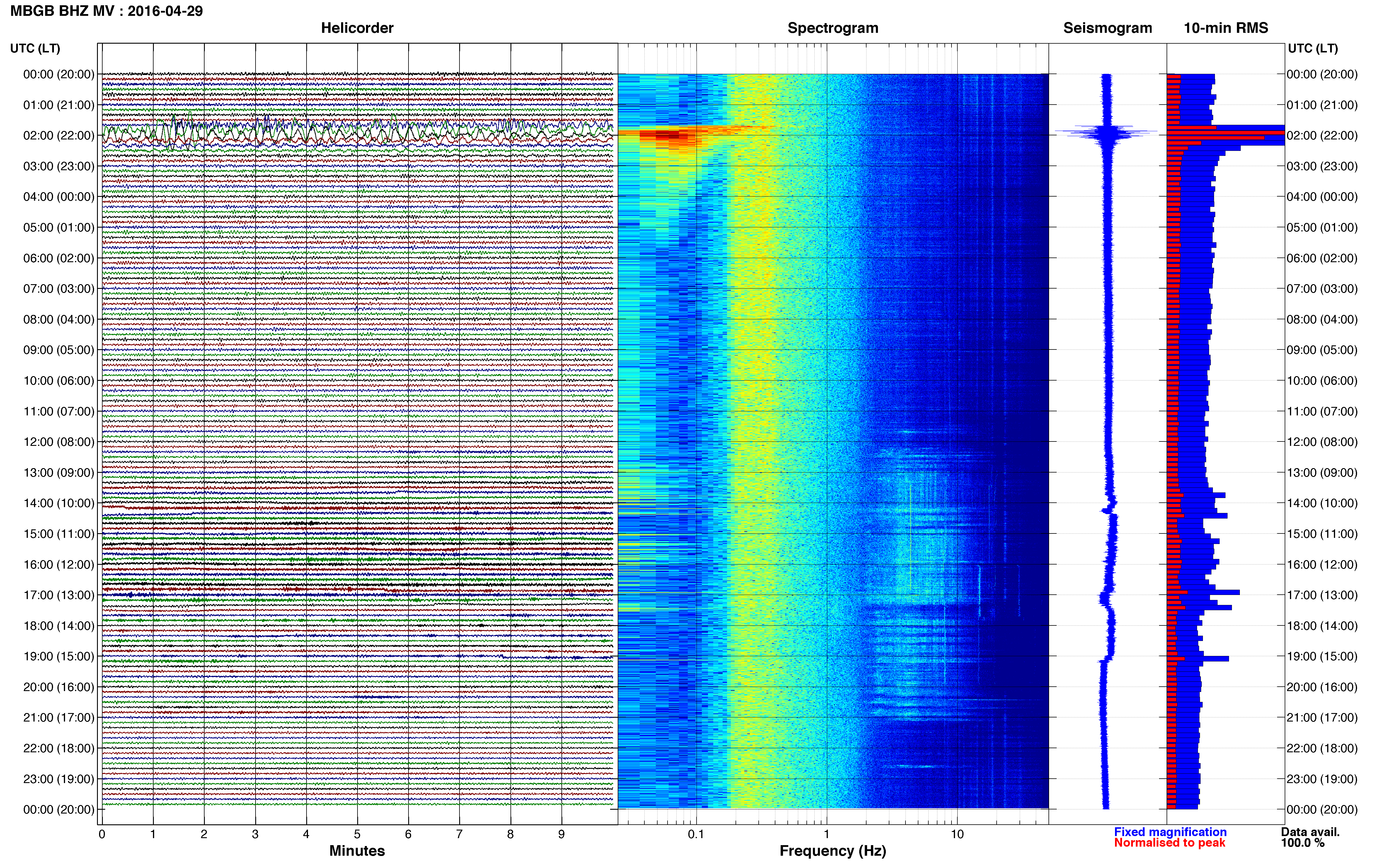The height and width of the screenshot is (868, 1389).
Task: Click left time label 02:00 (22:00)
Action: pyautogui.click(x=59, y=135)
